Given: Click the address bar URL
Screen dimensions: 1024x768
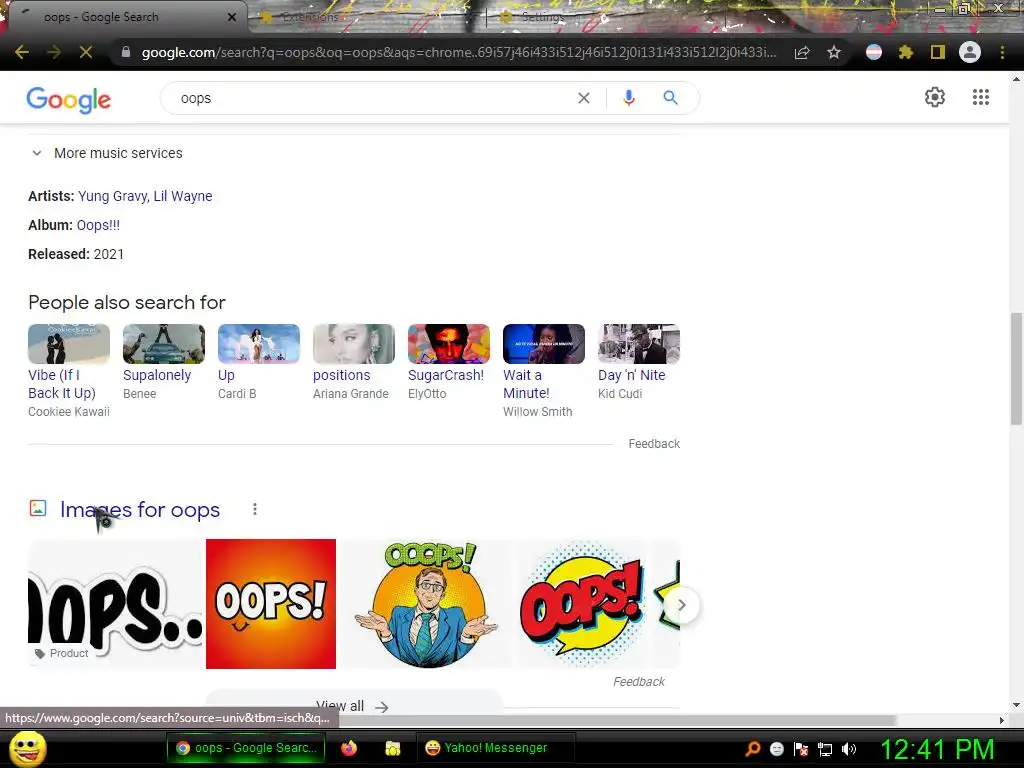Looking at the screenshot, I should coord(459,52).
